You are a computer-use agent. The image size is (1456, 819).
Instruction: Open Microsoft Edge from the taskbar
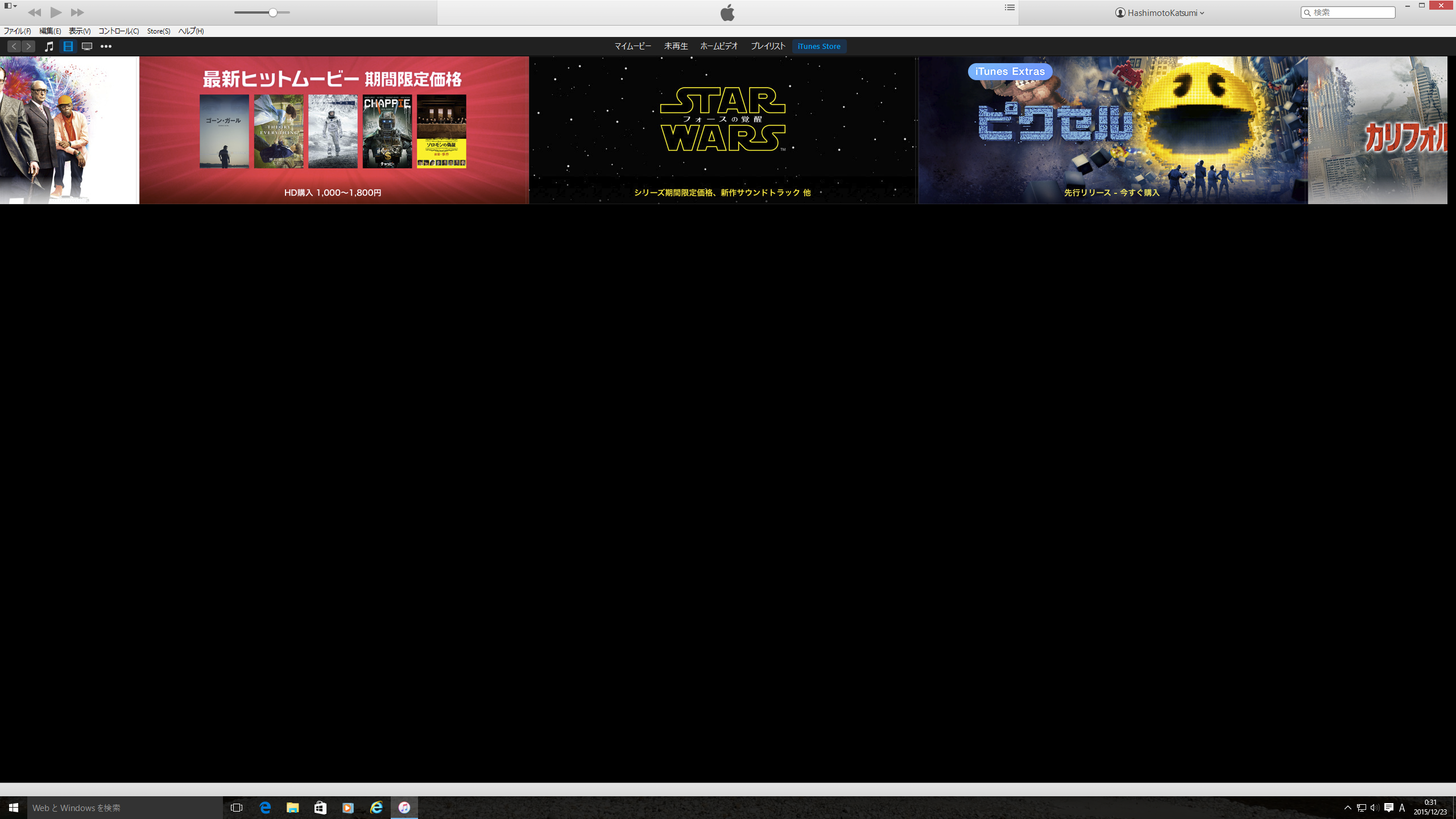click(265, 808)
